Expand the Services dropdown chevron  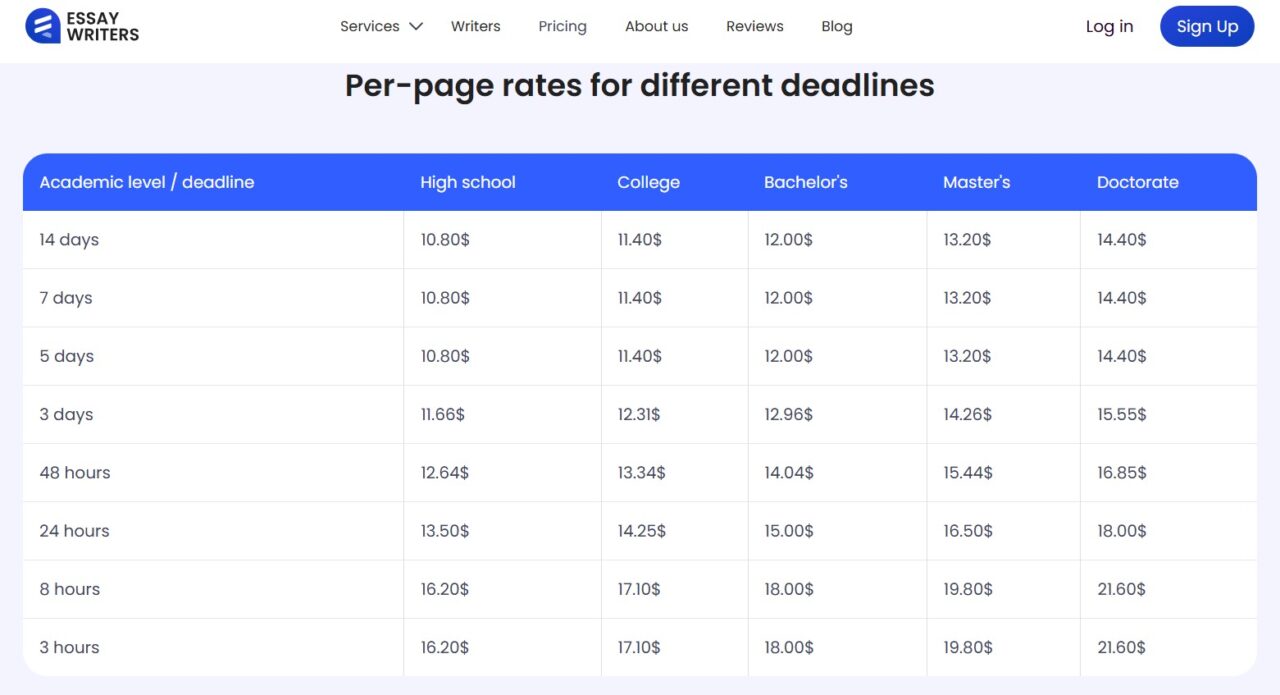click(x=416, y=26)
